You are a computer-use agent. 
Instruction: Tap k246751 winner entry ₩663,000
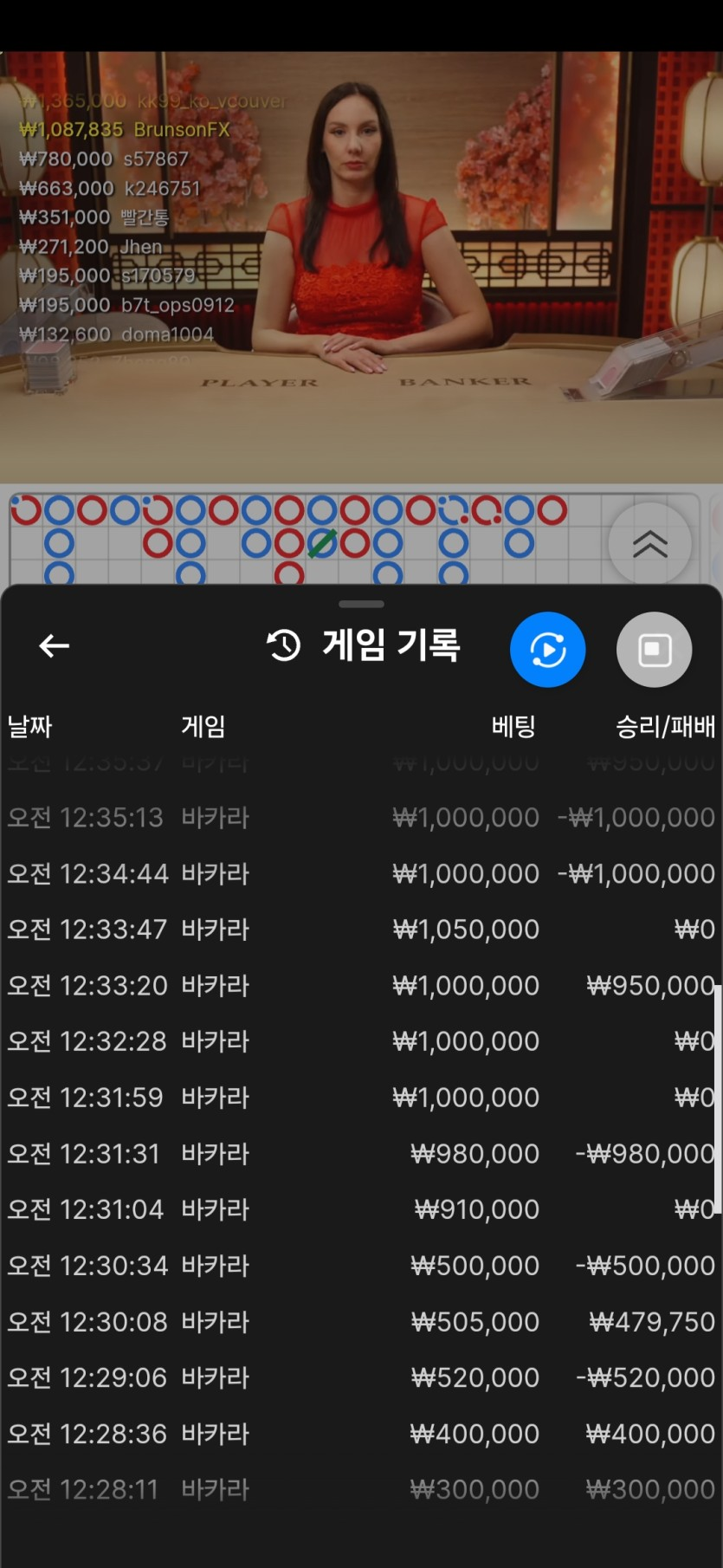[x=110, y=188]
